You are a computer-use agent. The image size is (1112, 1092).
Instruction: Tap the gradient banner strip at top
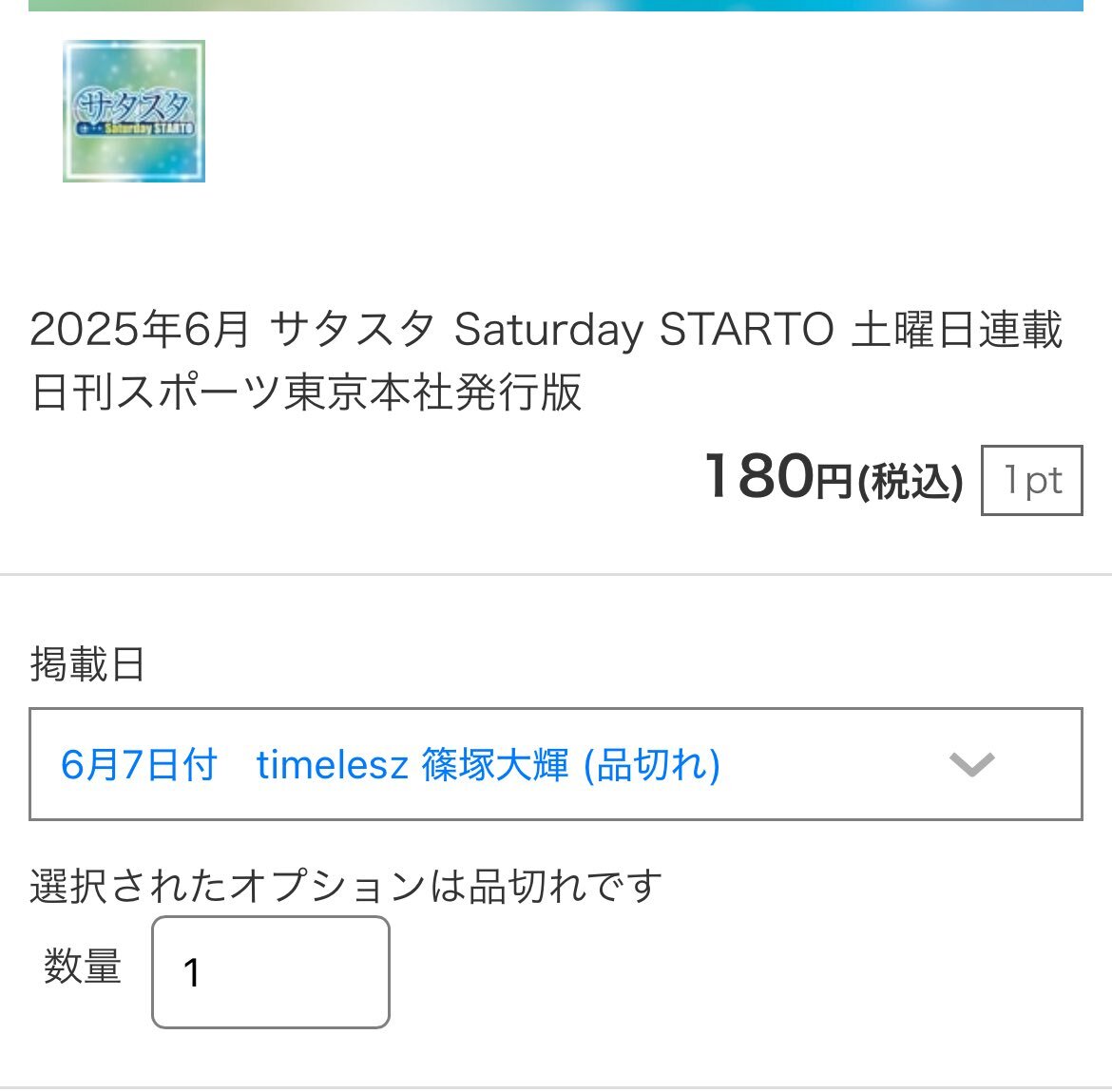[556, 5]
